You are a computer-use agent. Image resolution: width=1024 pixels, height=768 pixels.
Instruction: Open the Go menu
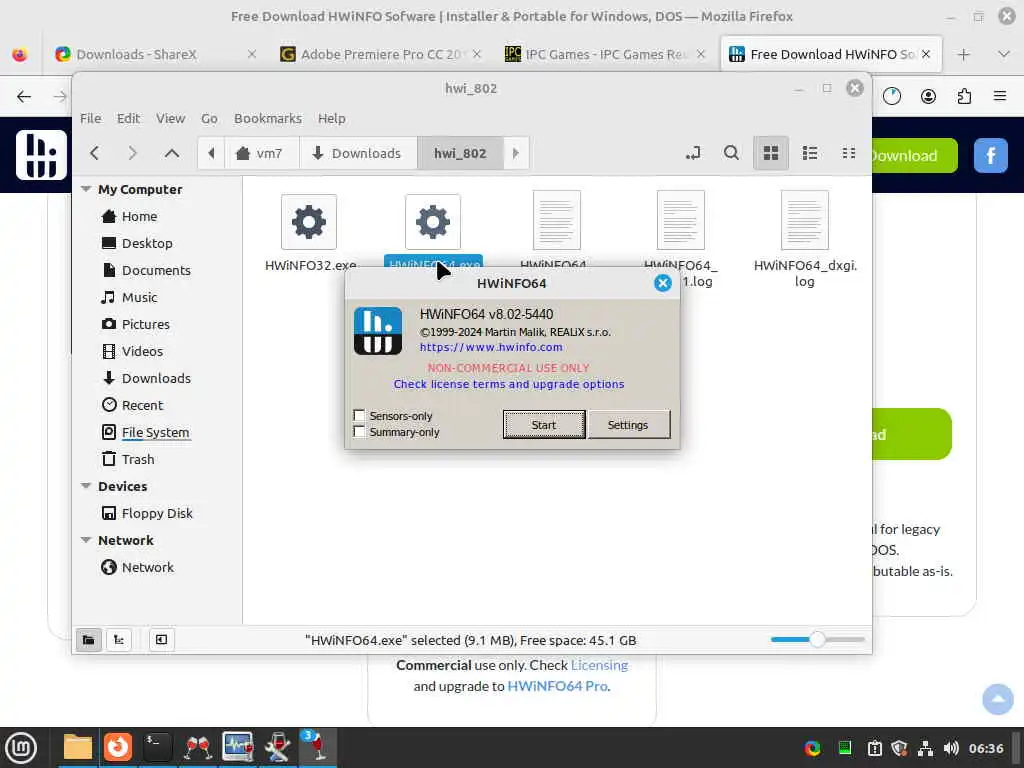point(209,119)
